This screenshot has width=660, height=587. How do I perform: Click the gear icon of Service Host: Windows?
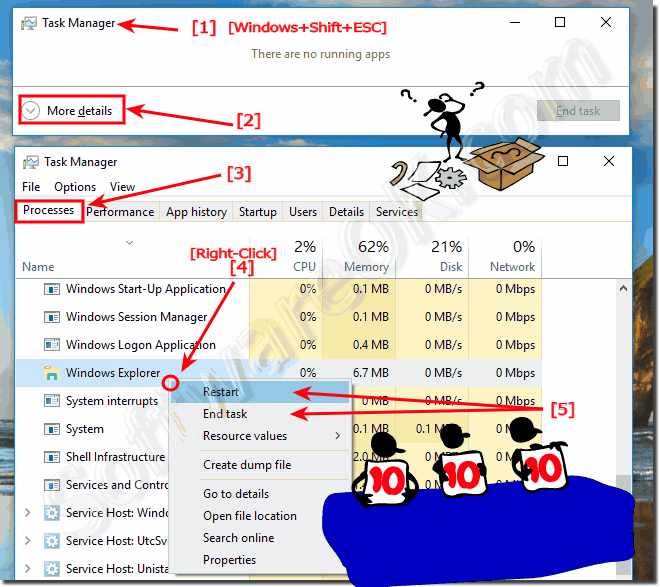coord(52,513)
